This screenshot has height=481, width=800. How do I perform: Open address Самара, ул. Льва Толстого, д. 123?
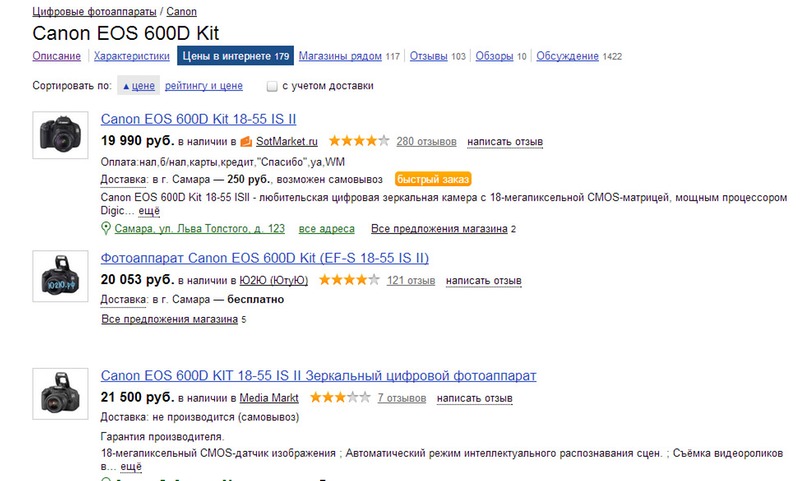click(199, 229)
